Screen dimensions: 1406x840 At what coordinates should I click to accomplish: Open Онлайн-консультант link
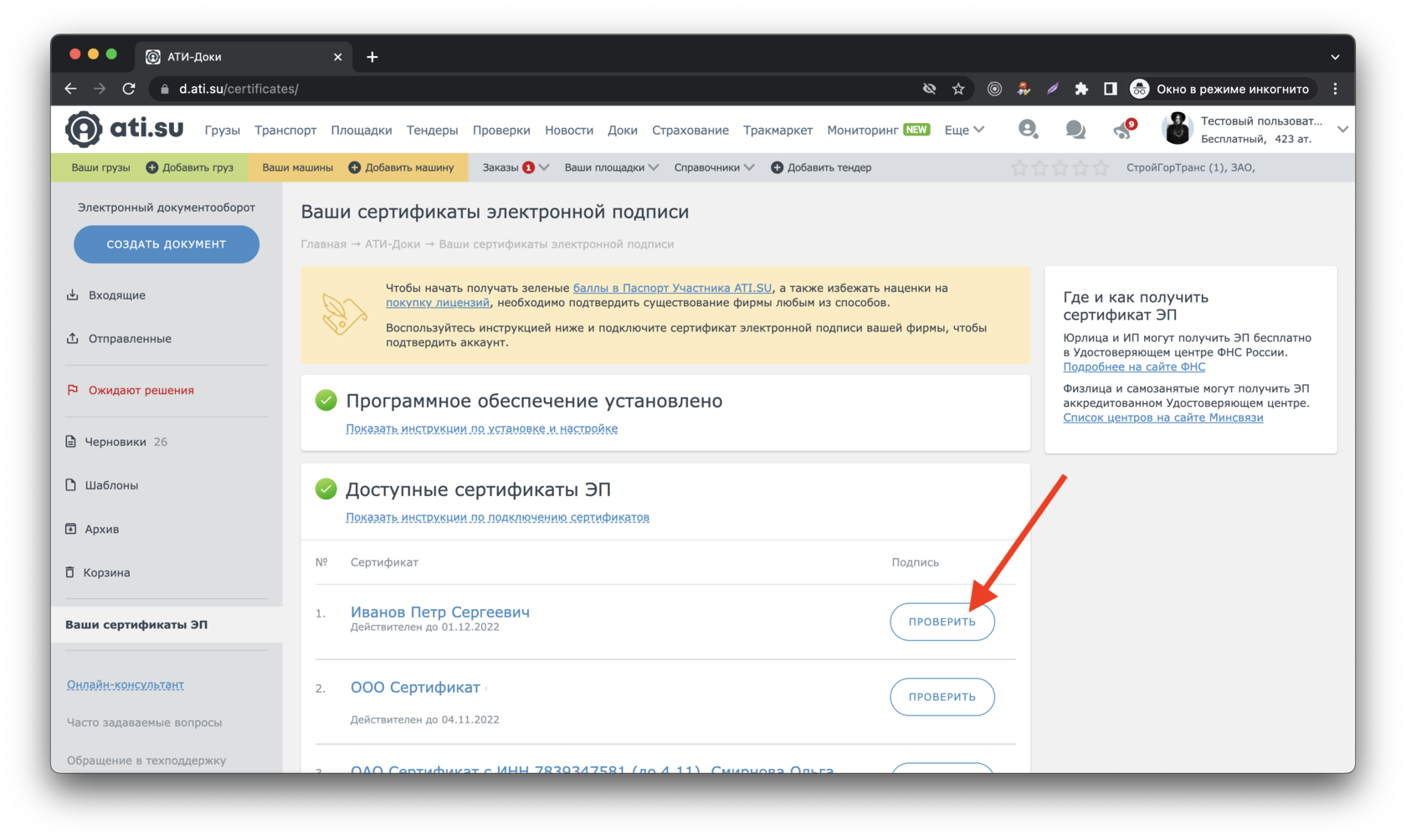tap(126, 684)
